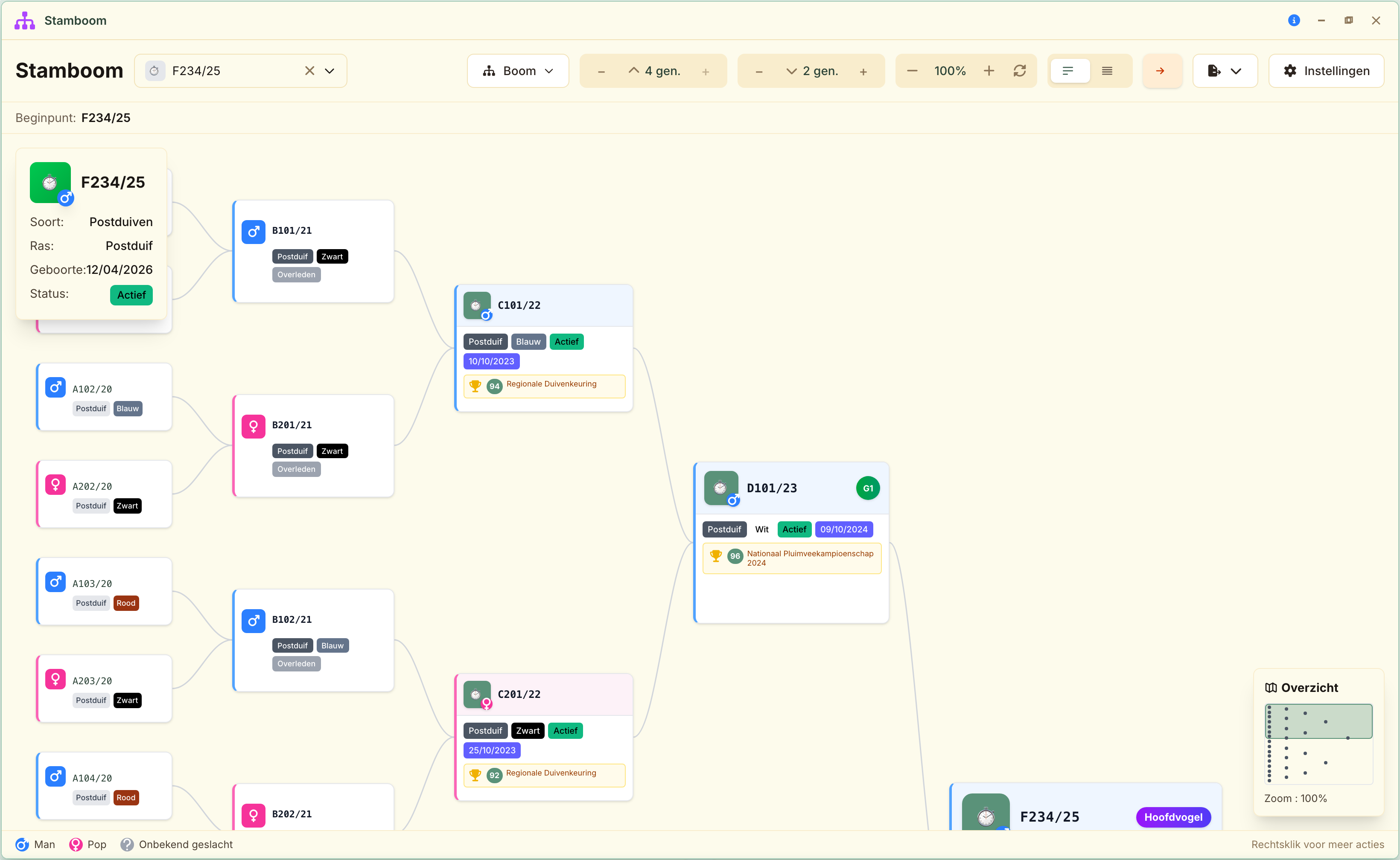Screen dimensions: 1400x860
Task: Click the D101/23 bird avatar
Action: 721,488
